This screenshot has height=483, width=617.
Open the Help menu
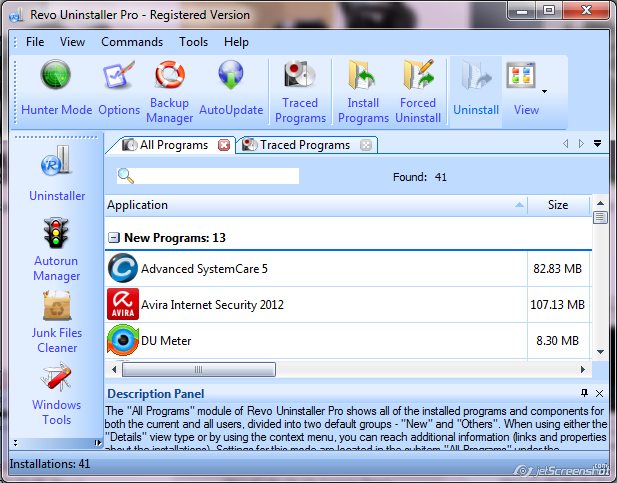point(236,42)
